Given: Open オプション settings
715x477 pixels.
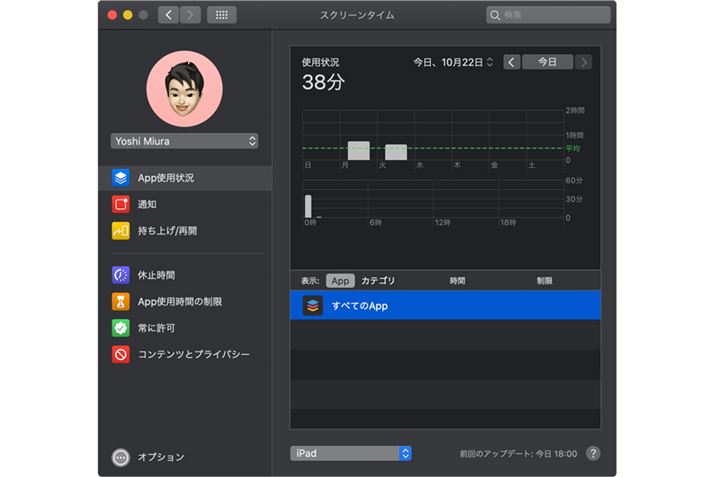Looking at the screenshot, I should coord(148,457).
